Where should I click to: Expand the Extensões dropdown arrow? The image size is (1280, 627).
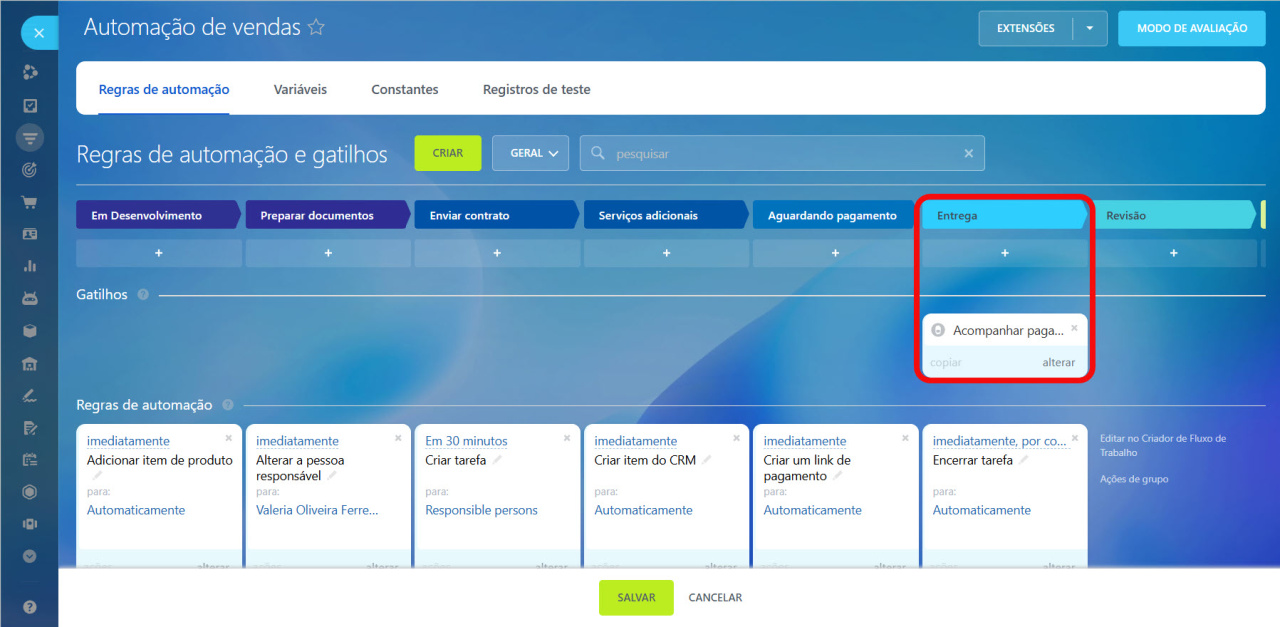(1090, 29)
